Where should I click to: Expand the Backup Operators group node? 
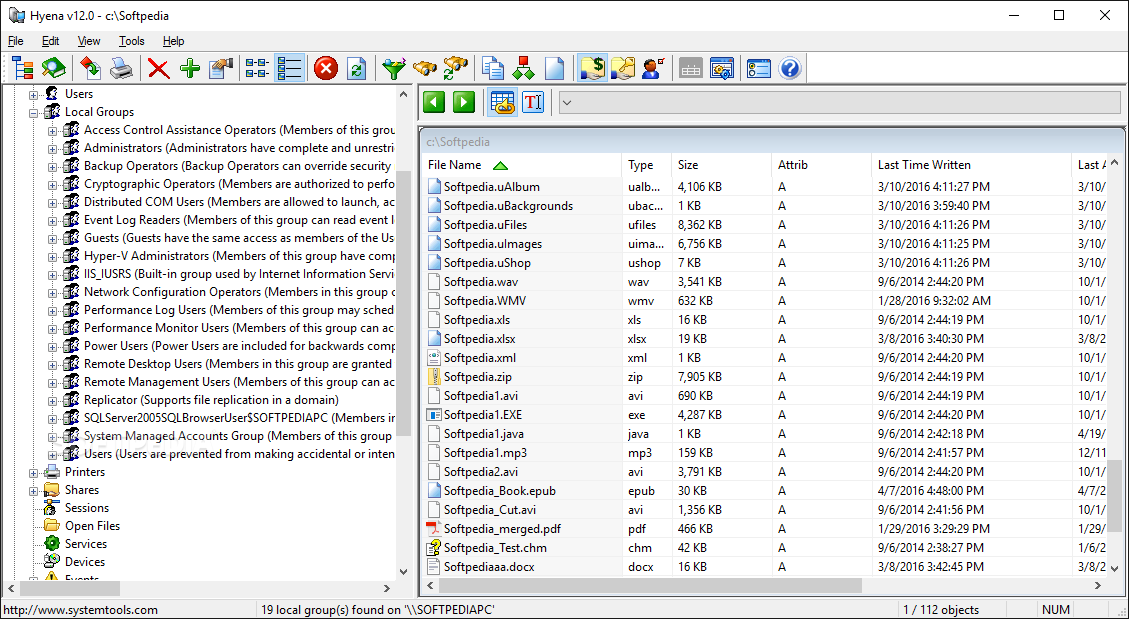tap(52, 167)
